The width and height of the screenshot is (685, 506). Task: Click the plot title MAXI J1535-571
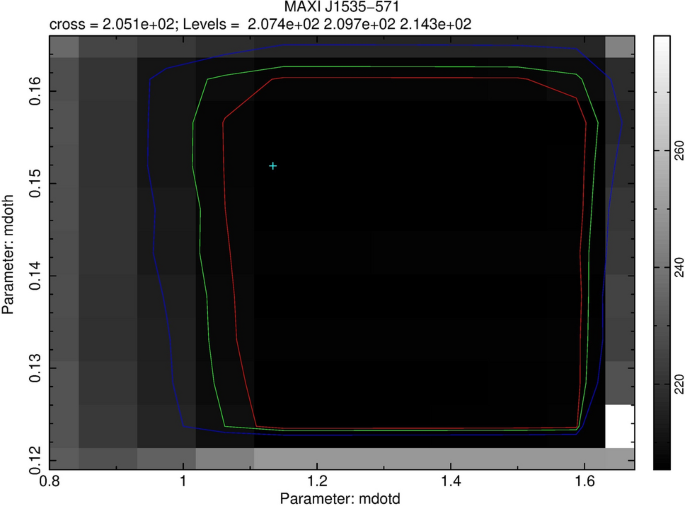[342, 7]
